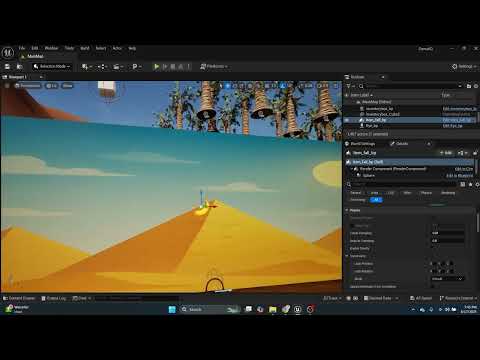The width and height of the screenshot is (480, 360).
Task: Select the General filter in Details
Action: pos(355,193)
